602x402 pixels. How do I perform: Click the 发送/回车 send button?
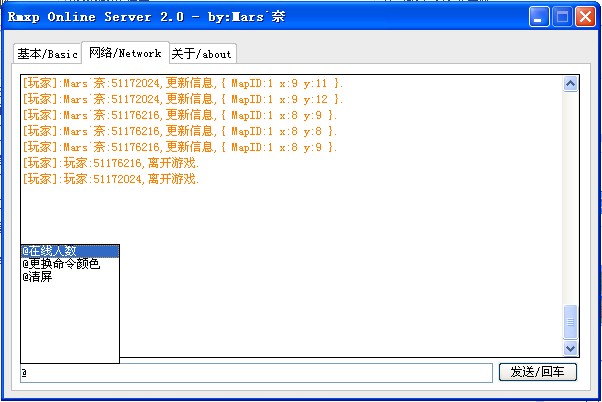(x=538, y=372)
